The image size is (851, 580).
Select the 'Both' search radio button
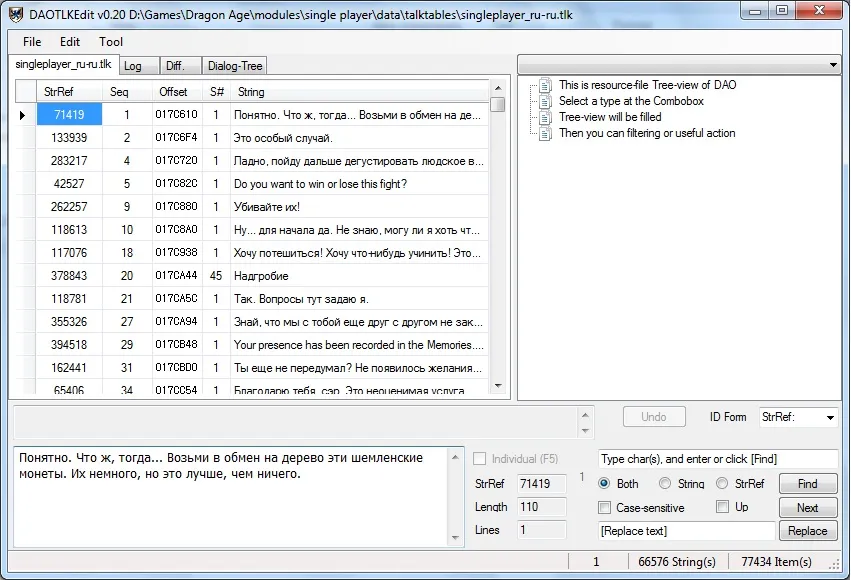pos(604,484)
